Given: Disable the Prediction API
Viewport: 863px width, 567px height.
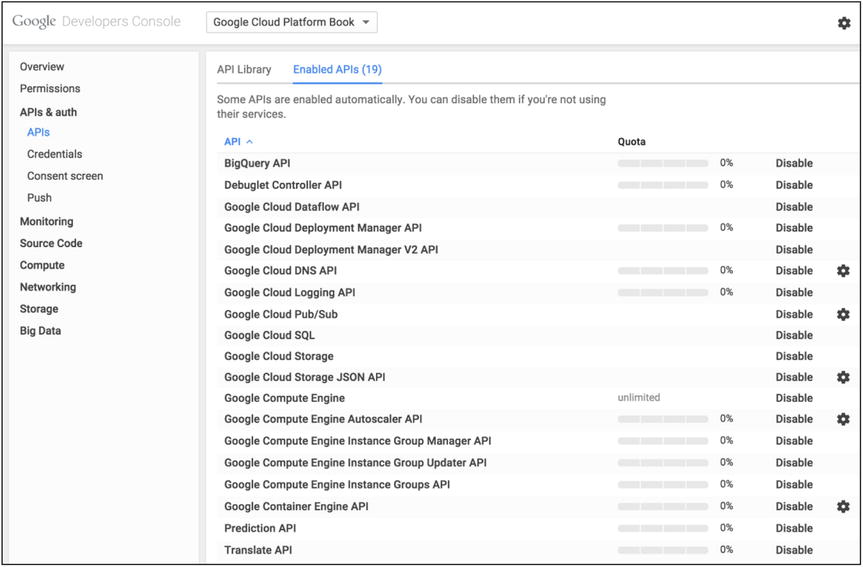Looking at the screenshot, I should [794, 528].
